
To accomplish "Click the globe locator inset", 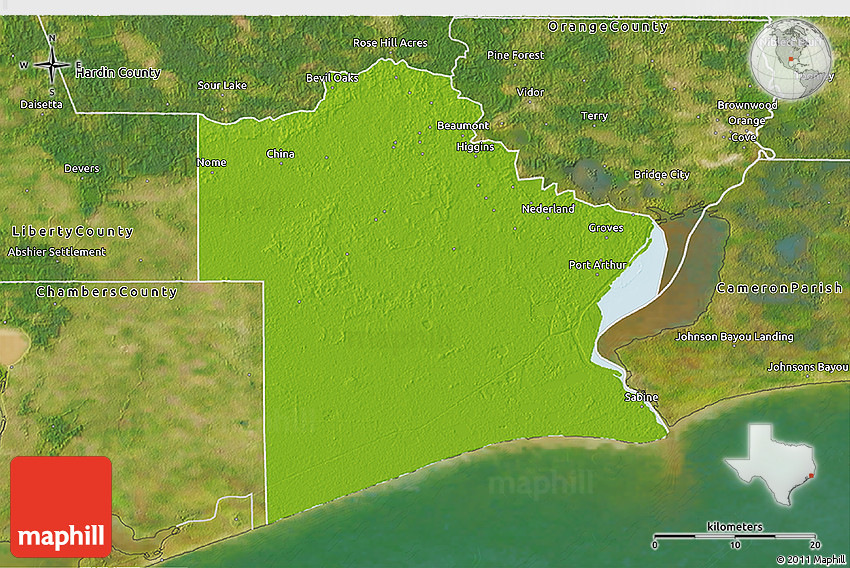I will pyautogui.click(x=790, y=60).
